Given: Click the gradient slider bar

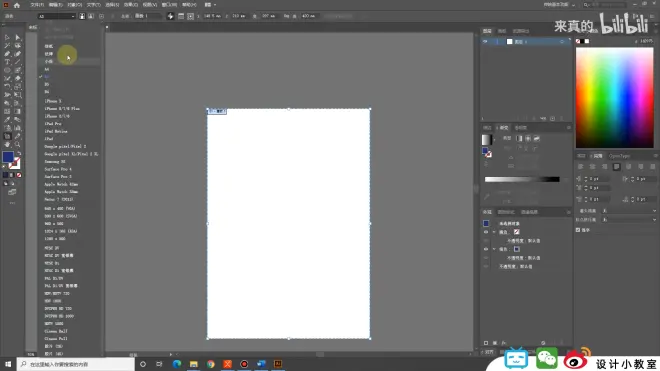Looking at the screenshot, I should (522, 179).
